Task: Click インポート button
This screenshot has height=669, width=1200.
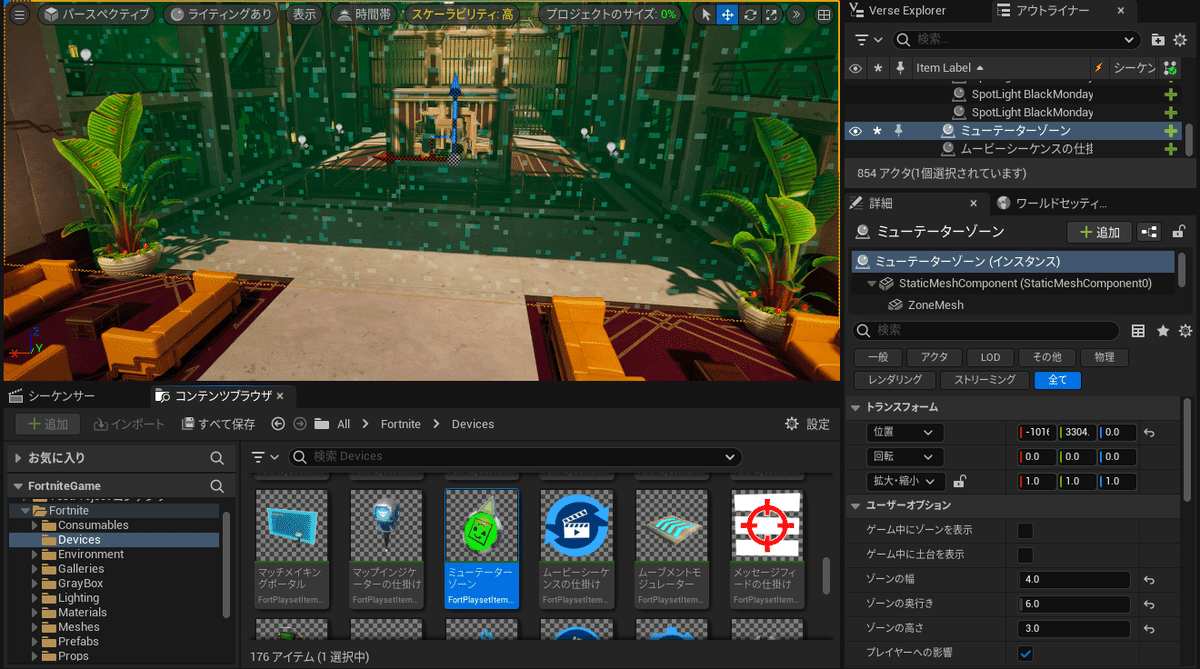Action: tap(129, 424)
